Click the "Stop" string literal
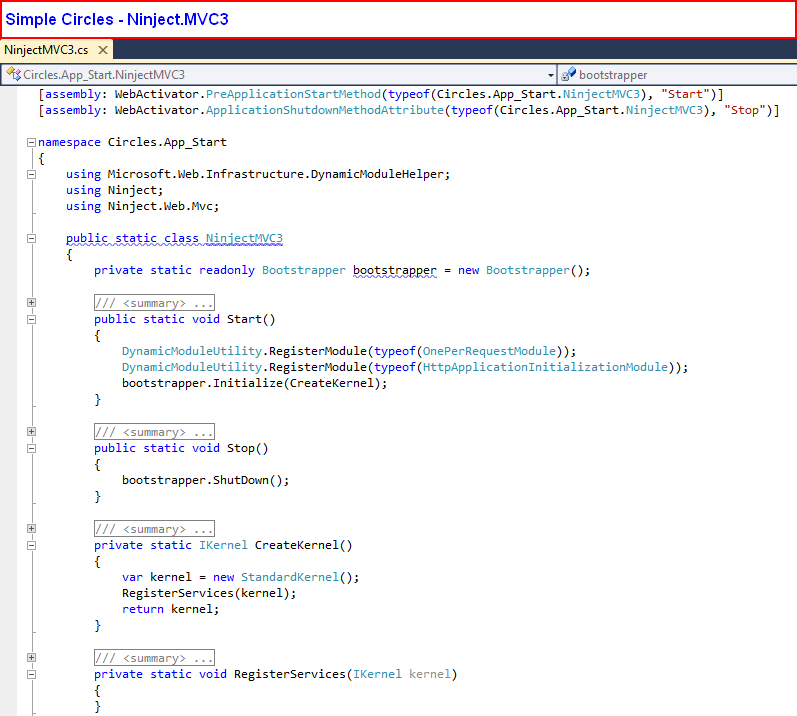 tap(744, 110)
